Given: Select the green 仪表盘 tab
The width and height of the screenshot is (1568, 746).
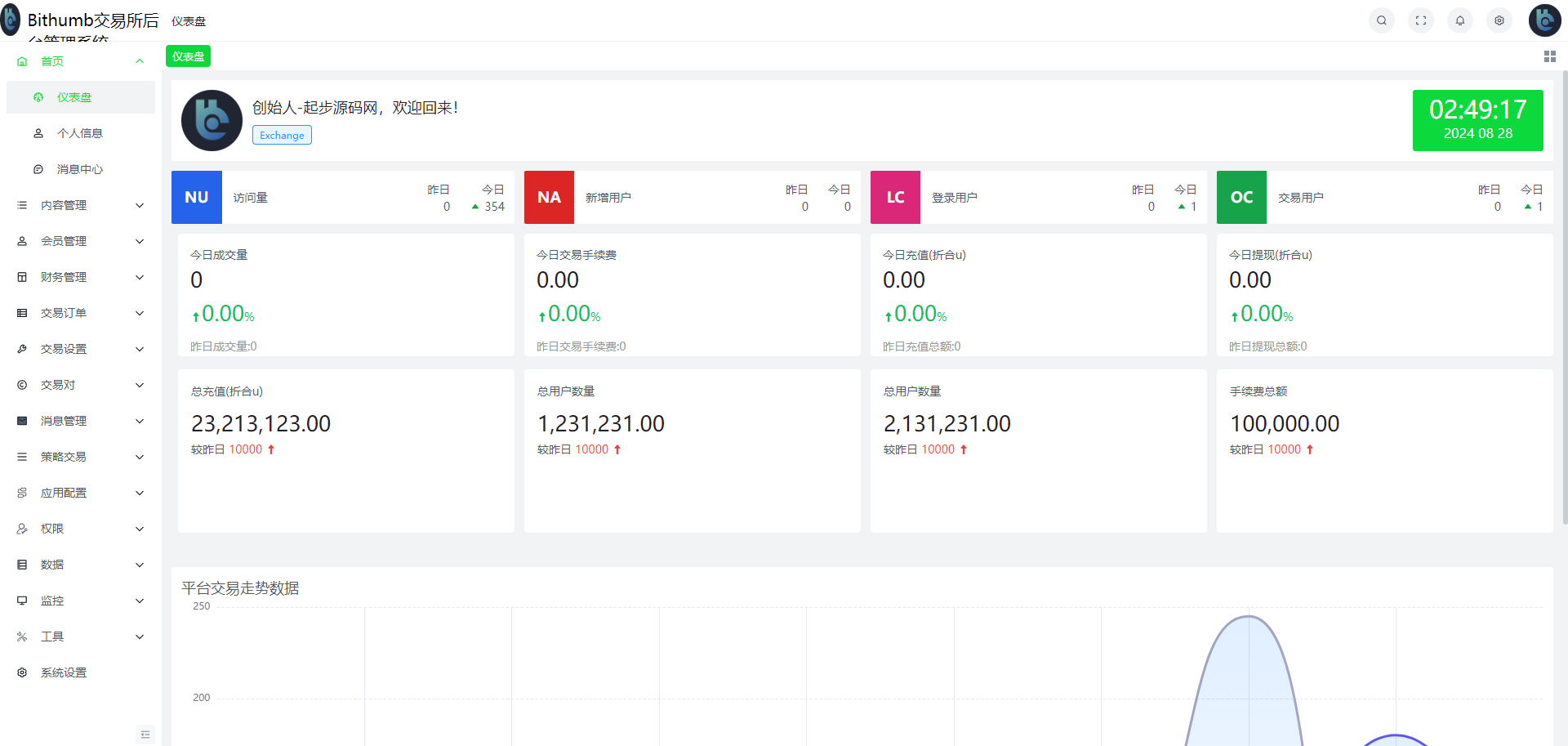Looking at the screenshot, I should click(x=189, y=56).
